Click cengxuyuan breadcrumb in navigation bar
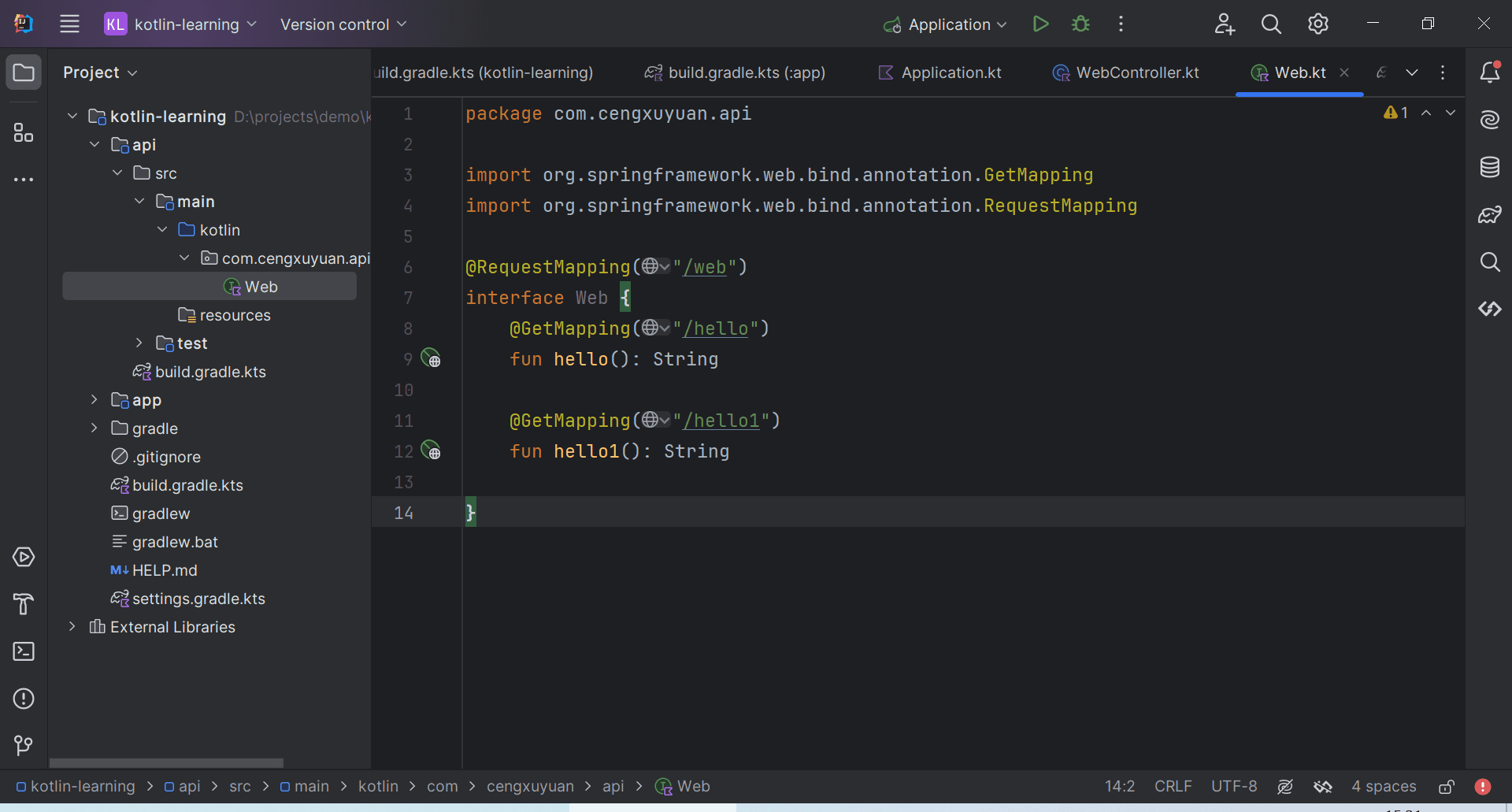Viewport: 1512px width, 812px height. pos(530,786)
